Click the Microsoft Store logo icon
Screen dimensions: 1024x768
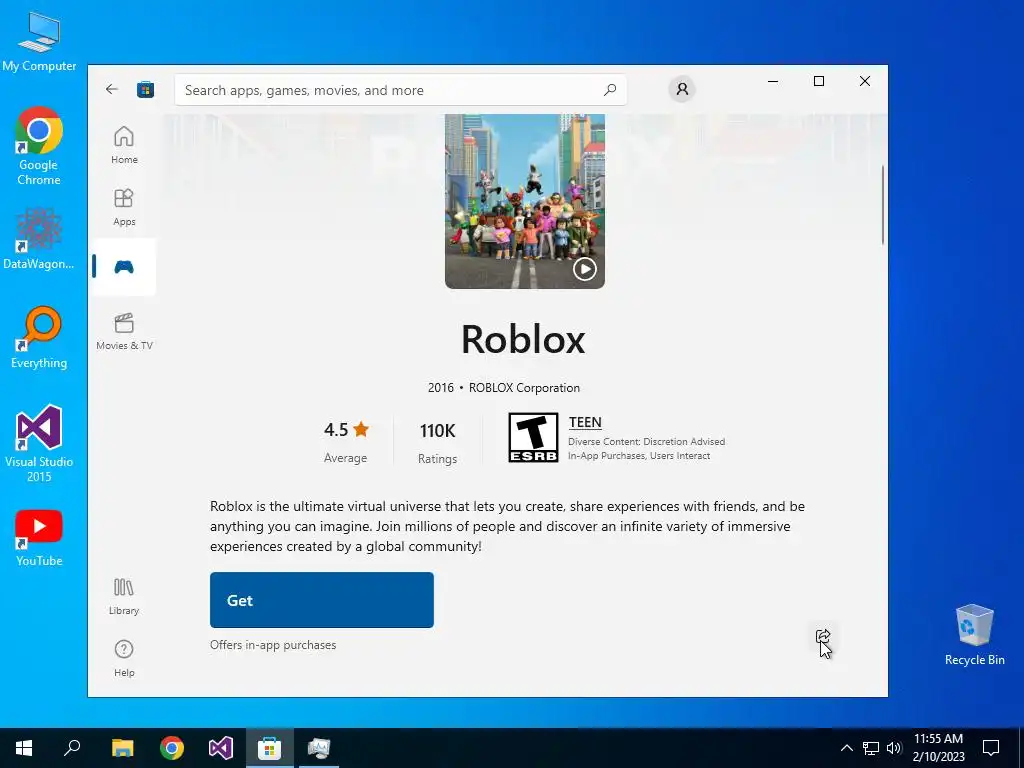pyautogui.click(x=145, y=89)
